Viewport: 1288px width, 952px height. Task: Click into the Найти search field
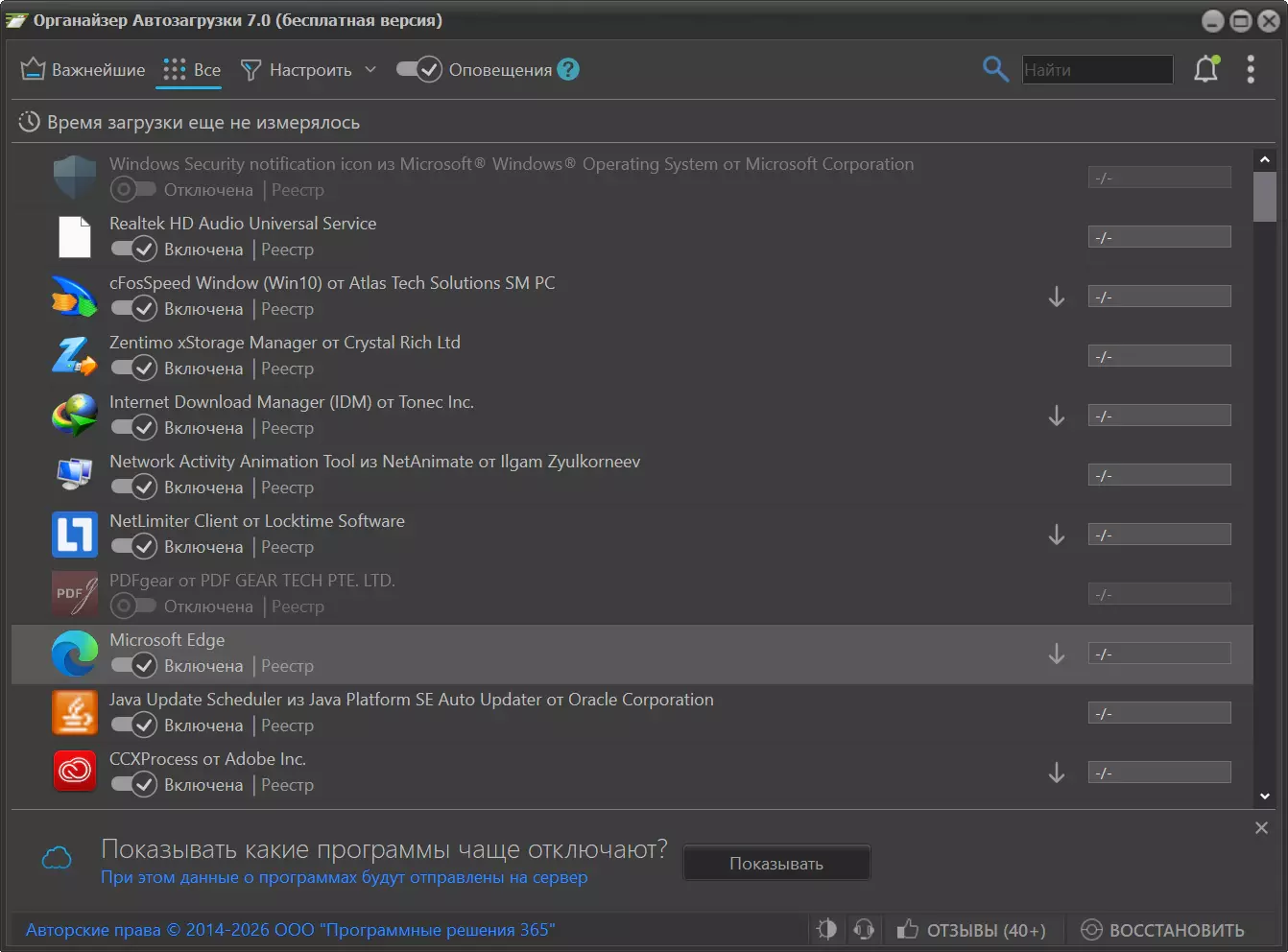point(1097,69)
